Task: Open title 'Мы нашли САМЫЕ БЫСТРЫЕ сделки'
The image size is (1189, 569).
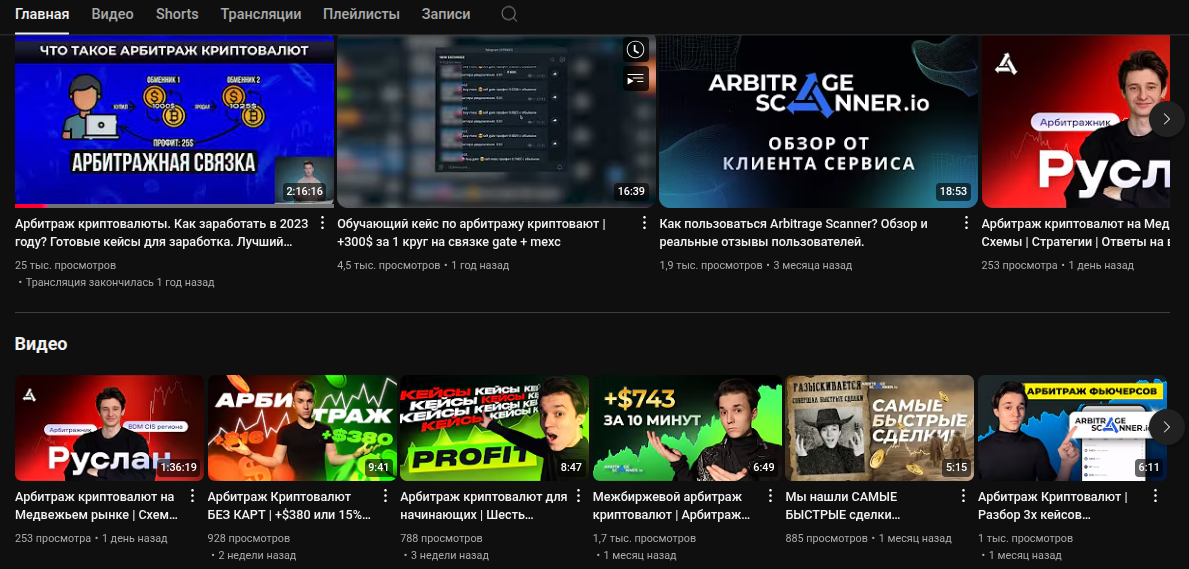Action: 843,506
